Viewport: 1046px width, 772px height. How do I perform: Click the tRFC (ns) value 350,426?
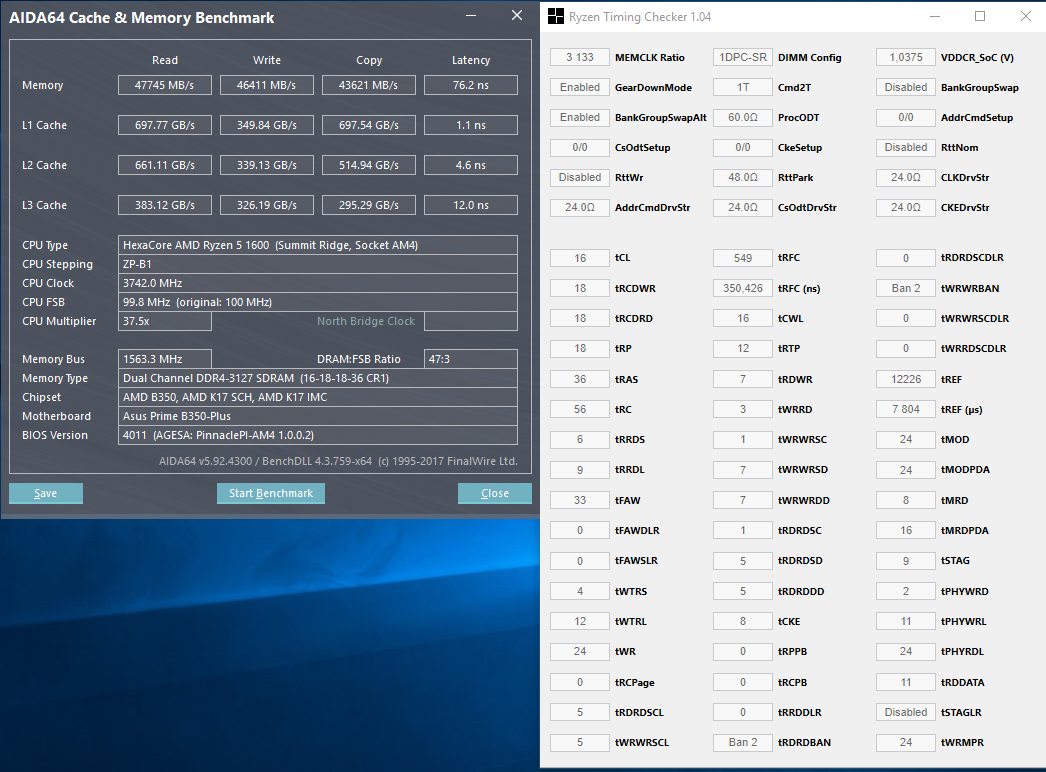(x=742, y=288)
